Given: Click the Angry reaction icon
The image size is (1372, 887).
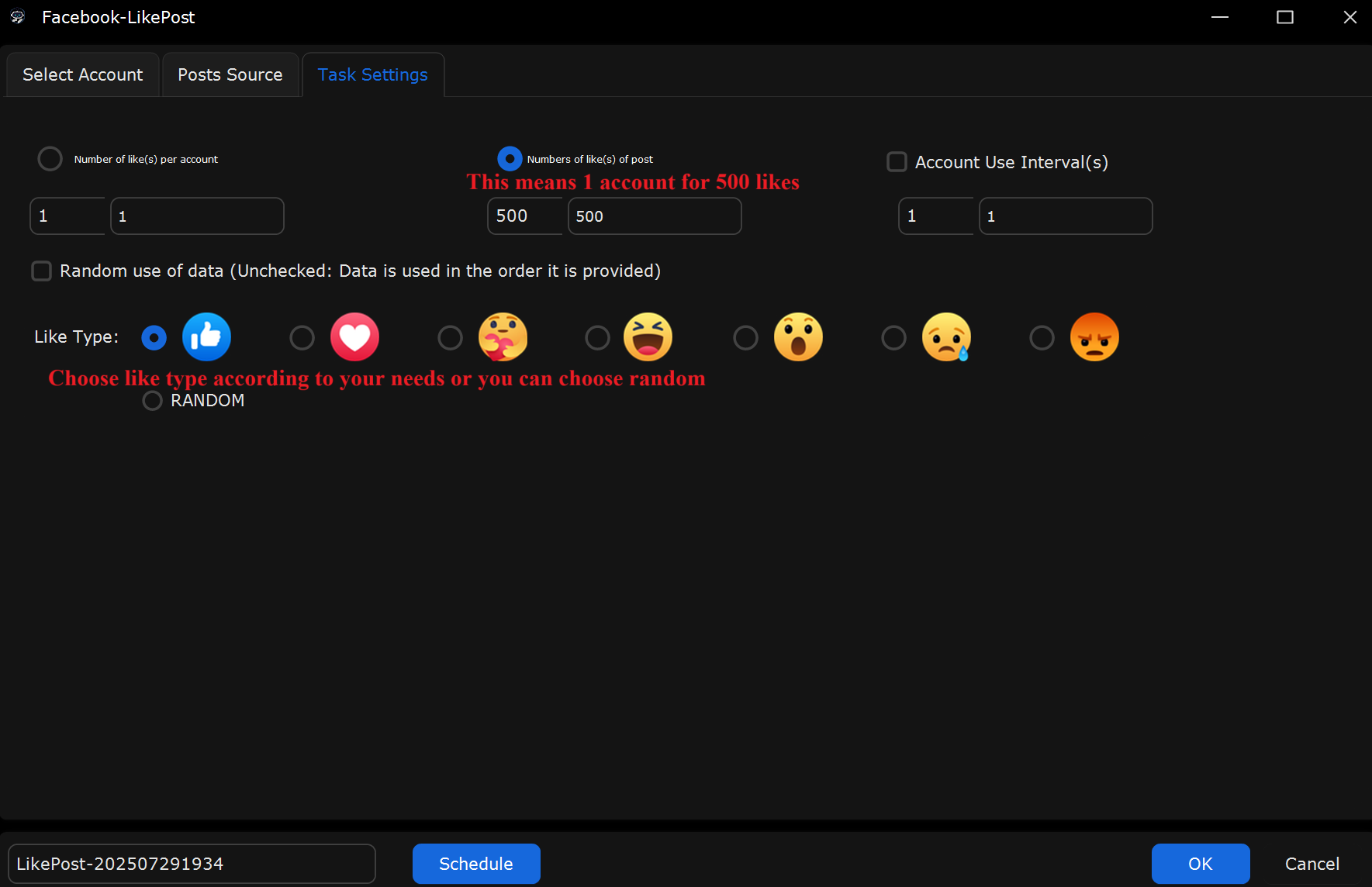Looking at the screenshot, I should (1094, 337).
